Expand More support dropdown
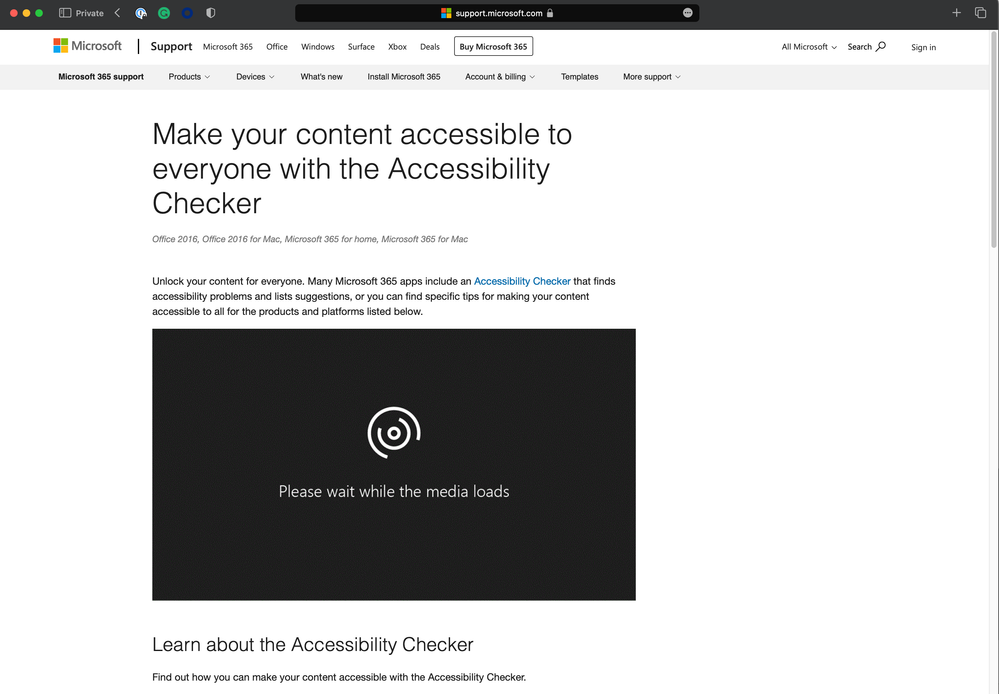Viewport: 999px width, 694px height. click(652, 76)
